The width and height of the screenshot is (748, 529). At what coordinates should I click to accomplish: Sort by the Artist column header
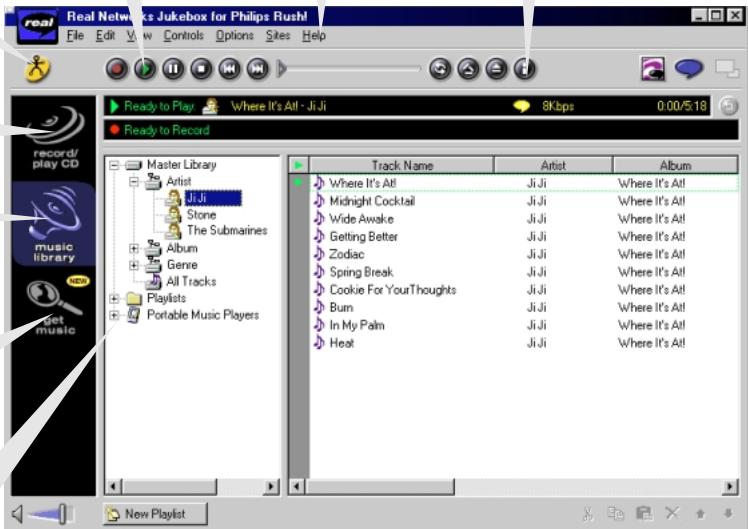(x=553, y=166)
